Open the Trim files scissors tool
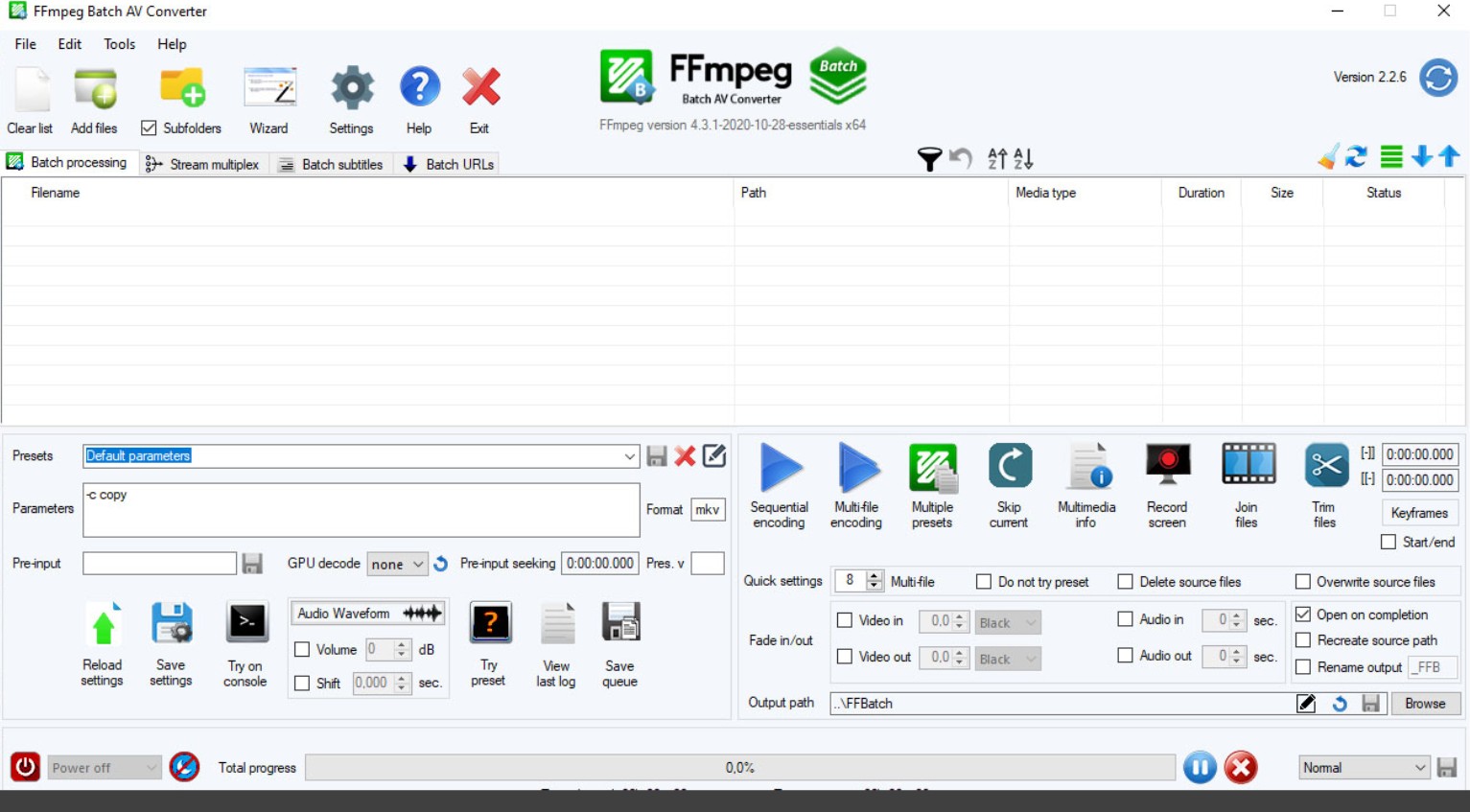 point(1326,466)
